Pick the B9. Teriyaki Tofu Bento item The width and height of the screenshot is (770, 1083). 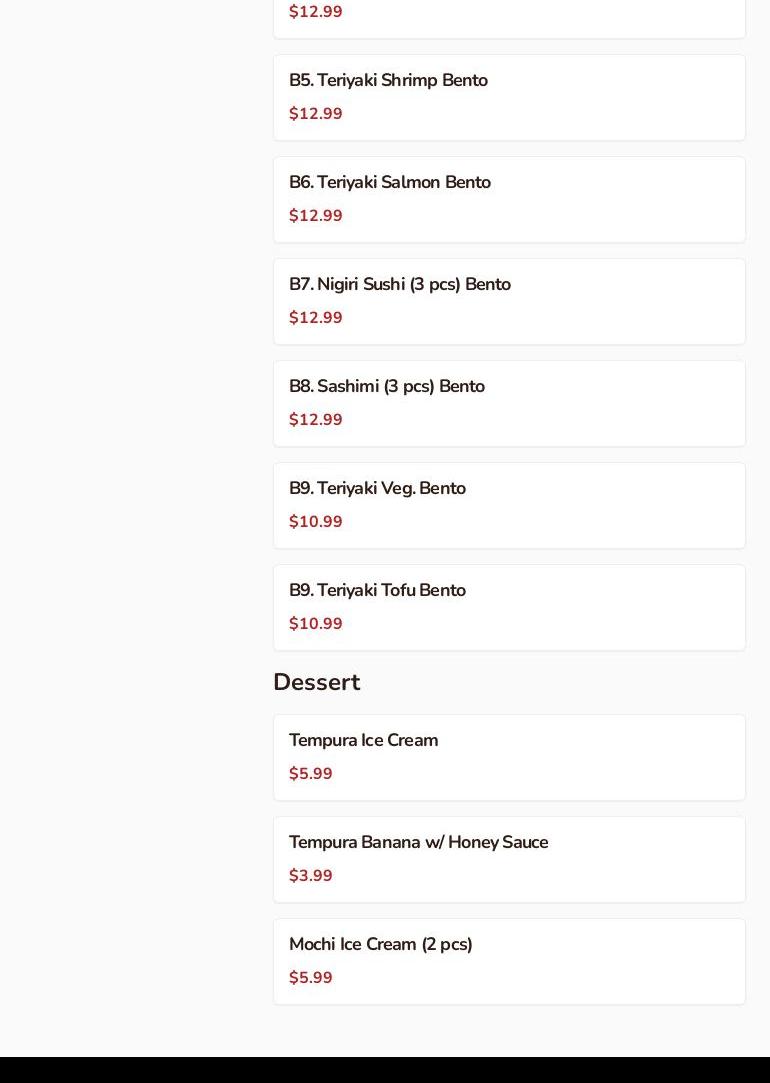[x=377, y=591]
